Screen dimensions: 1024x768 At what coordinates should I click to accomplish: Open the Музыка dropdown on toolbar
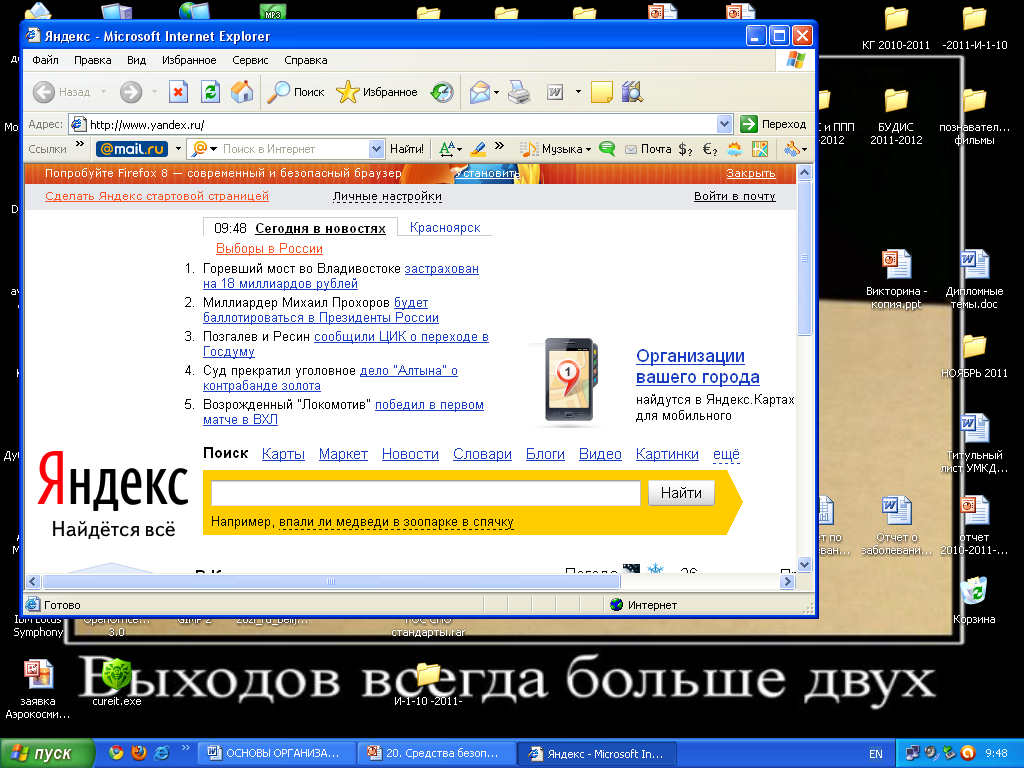point(556,149)
